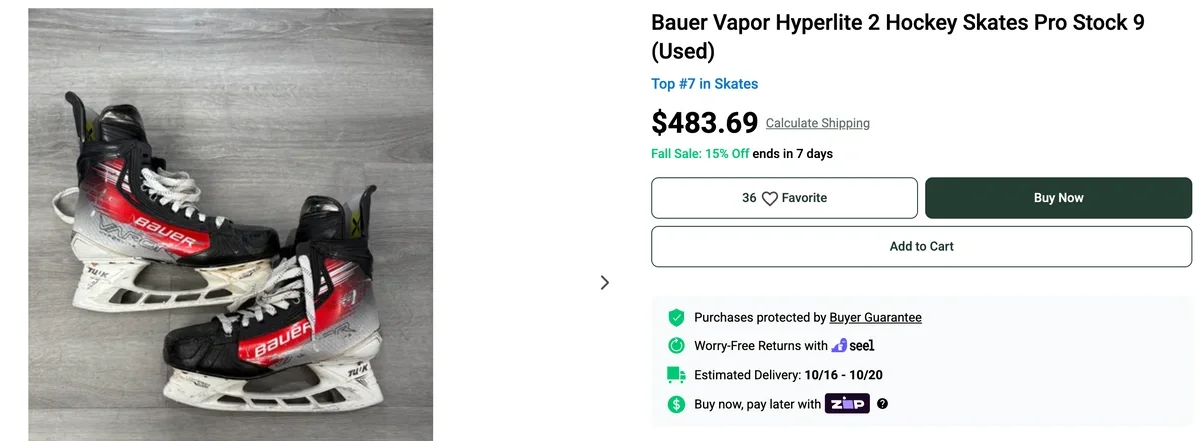
Task: Open the Seel logo
Action: click(x=854, y=346)
